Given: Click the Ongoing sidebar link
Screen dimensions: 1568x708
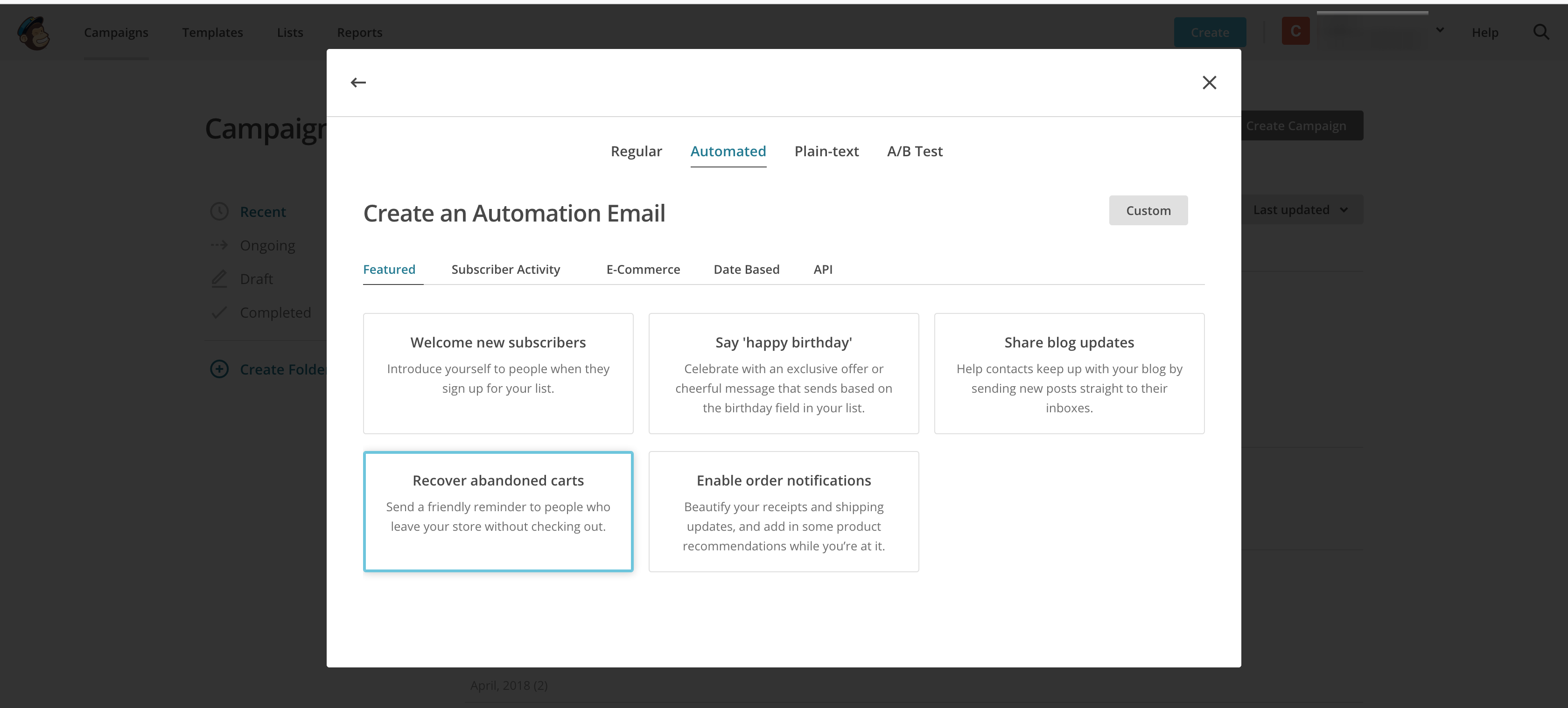Looking at the screenshot, I should (267, 245).
